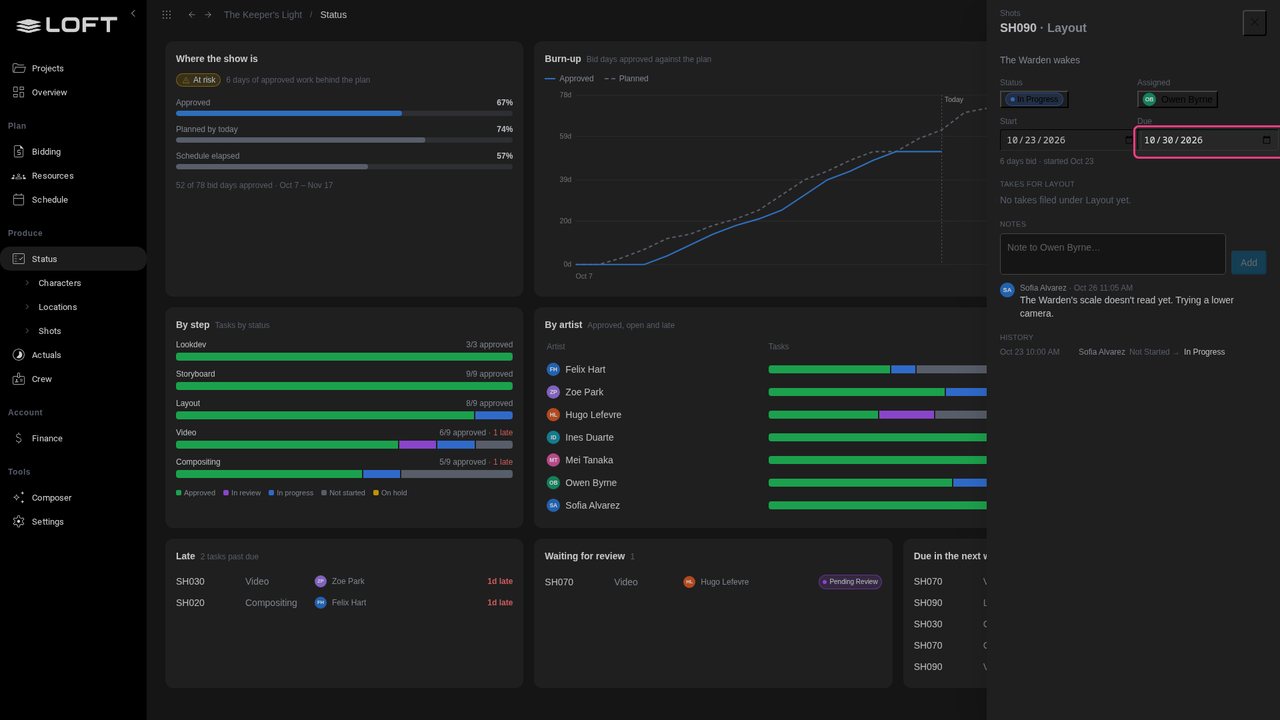Open the Actuals pie icon
The width and height of the screenshot is (1280, 720).
pyautogui.click(x=18, y=355)
